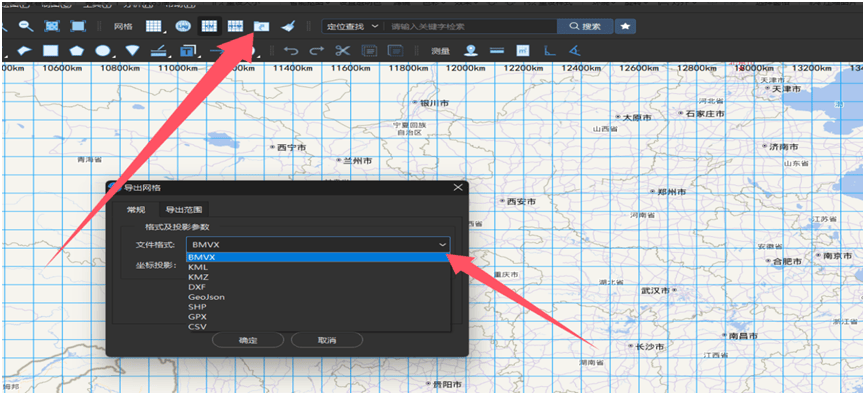Click the 郑州市 map label
Image resolution: width=865 pixels, height=395 pixels.
coord(671,192)
